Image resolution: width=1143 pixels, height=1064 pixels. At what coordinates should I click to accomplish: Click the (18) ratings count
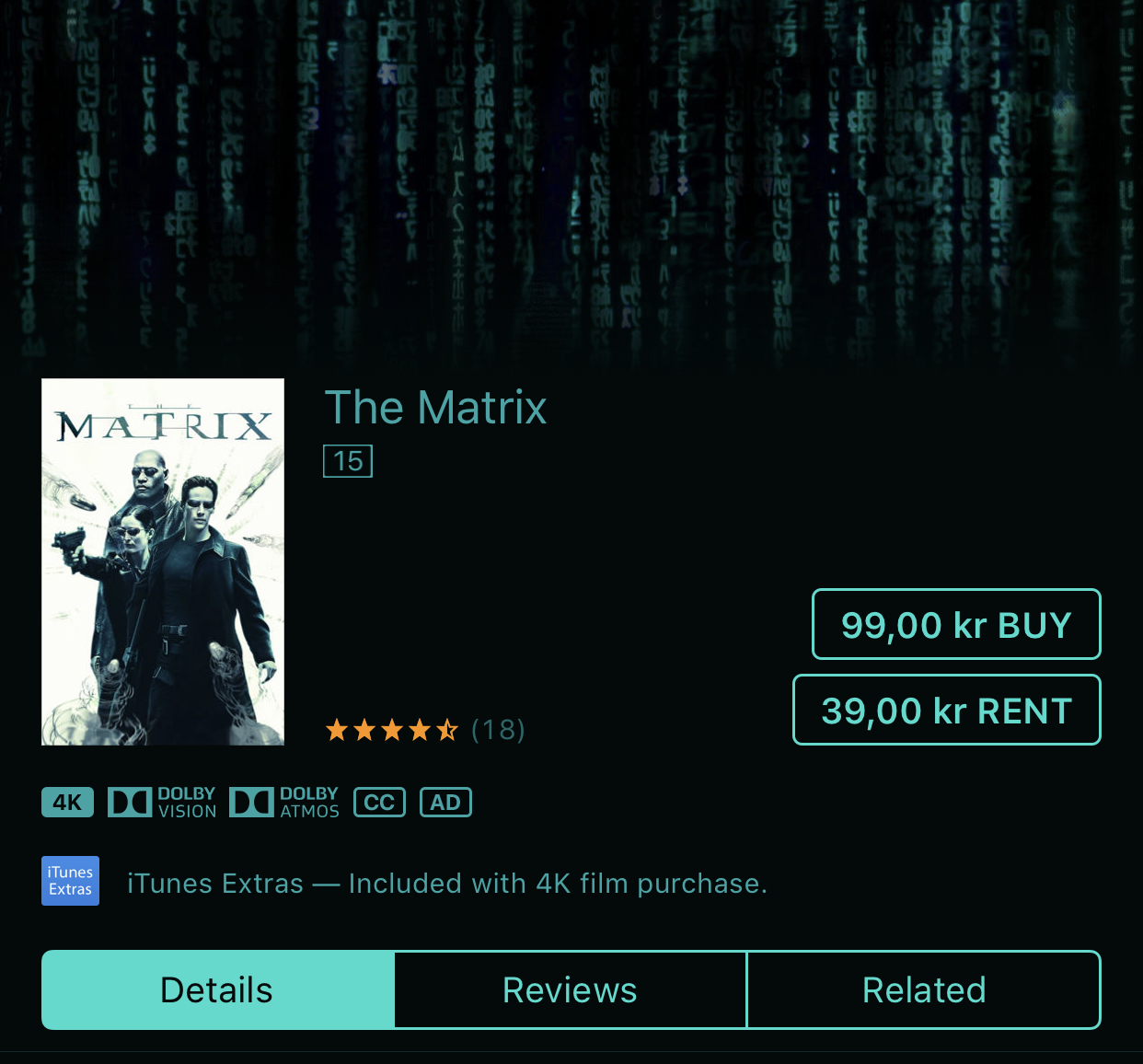(498, 731)
